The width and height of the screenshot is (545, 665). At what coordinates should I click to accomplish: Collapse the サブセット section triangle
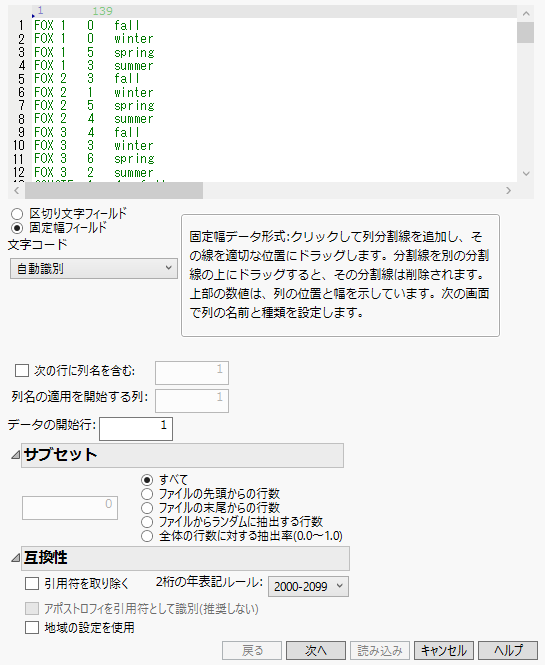(15, 455)
